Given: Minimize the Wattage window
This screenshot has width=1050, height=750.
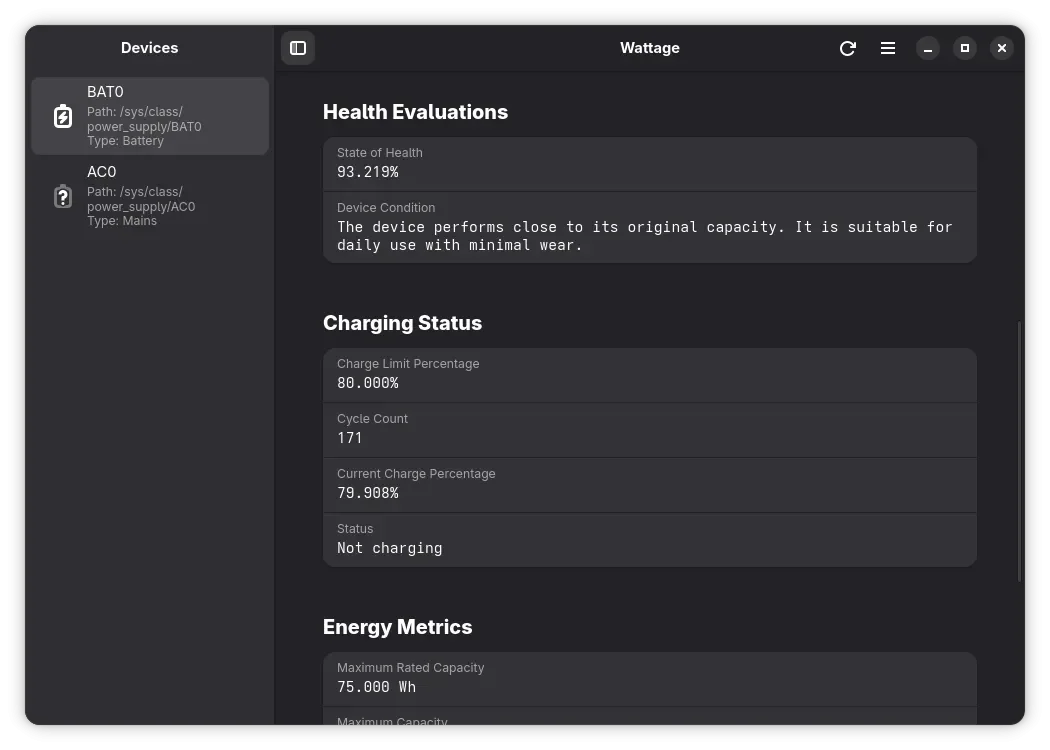Looking at the screenshot, I should tap(927, 48).
